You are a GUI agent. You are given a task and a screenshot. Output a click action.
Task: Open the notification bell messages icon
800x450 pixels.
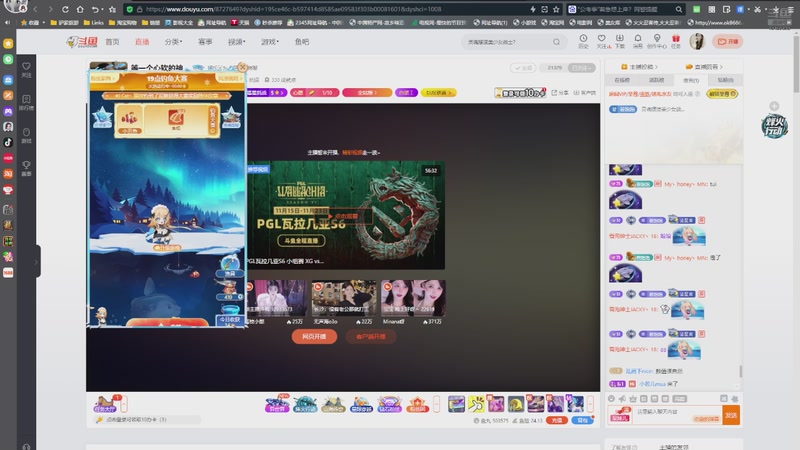[638, 41]
